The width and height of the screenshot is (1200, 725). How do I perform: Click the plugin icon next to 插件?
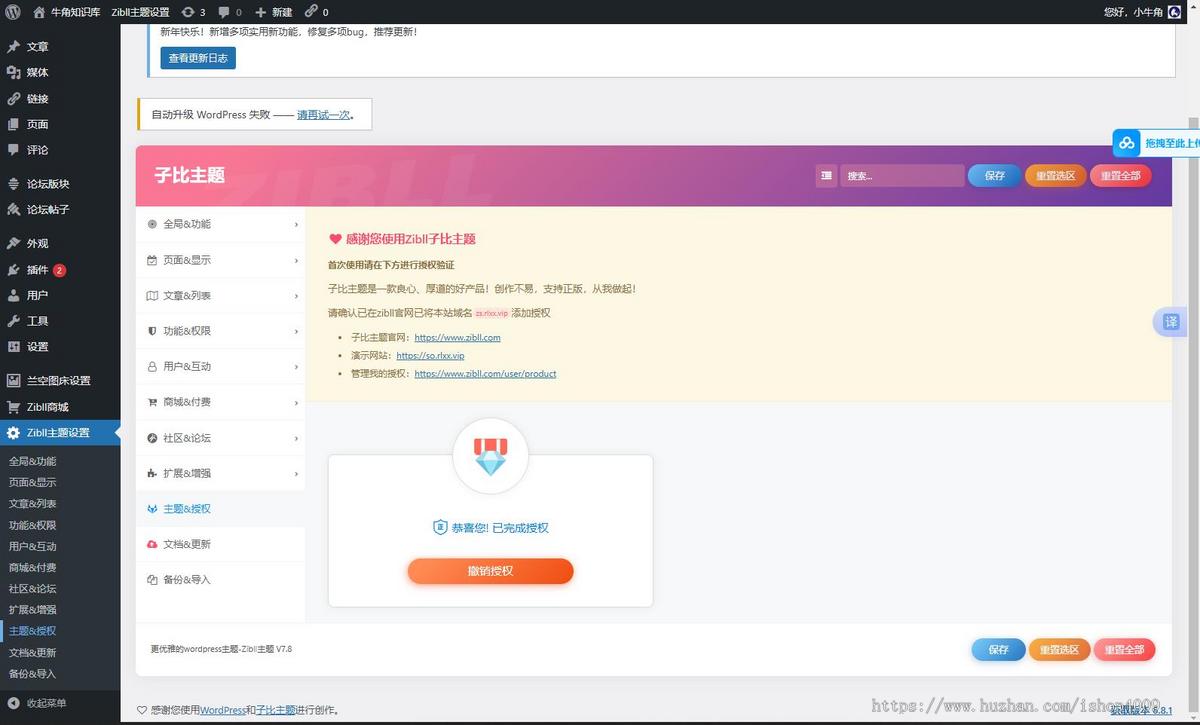tap(13, 270)
